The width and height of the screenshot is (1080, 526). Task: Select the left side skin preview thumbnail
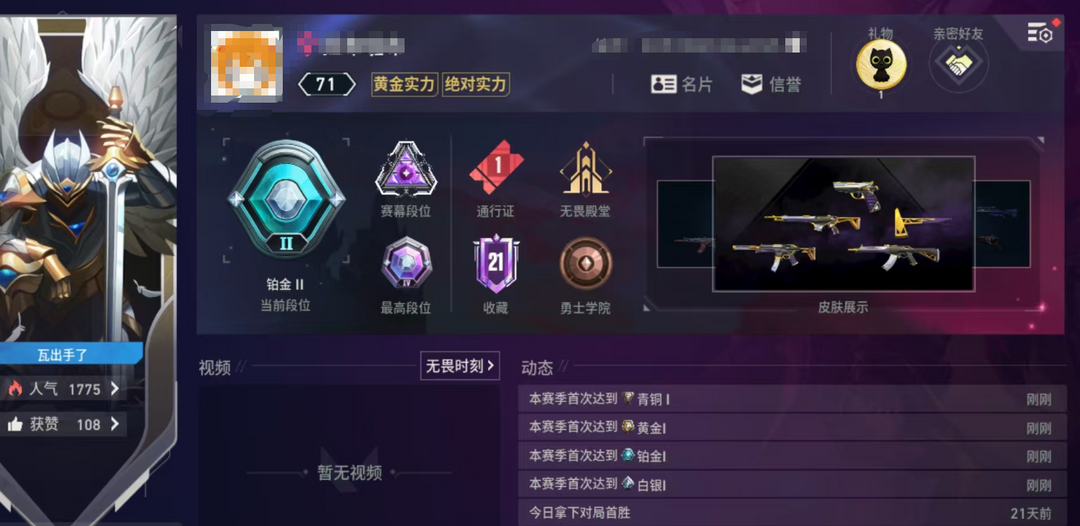tap(685, 224)
